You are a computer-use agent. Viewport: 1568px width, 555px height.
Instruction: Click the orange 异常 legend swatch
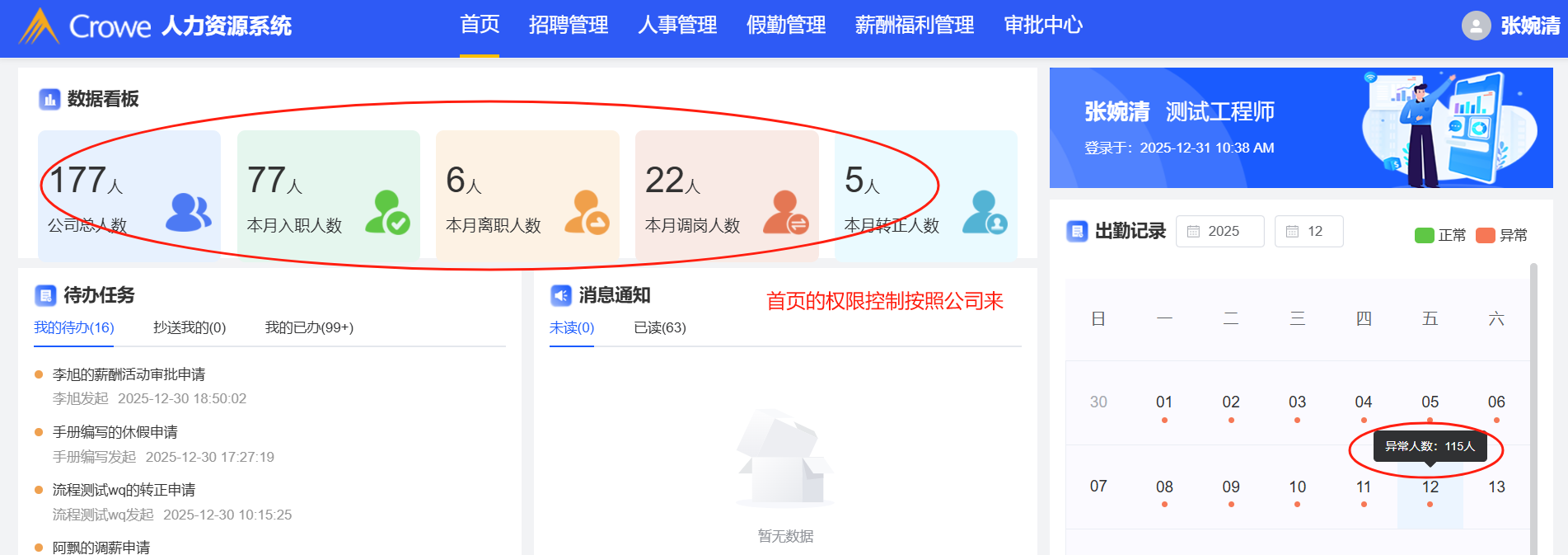click(x=1486, y=235)
